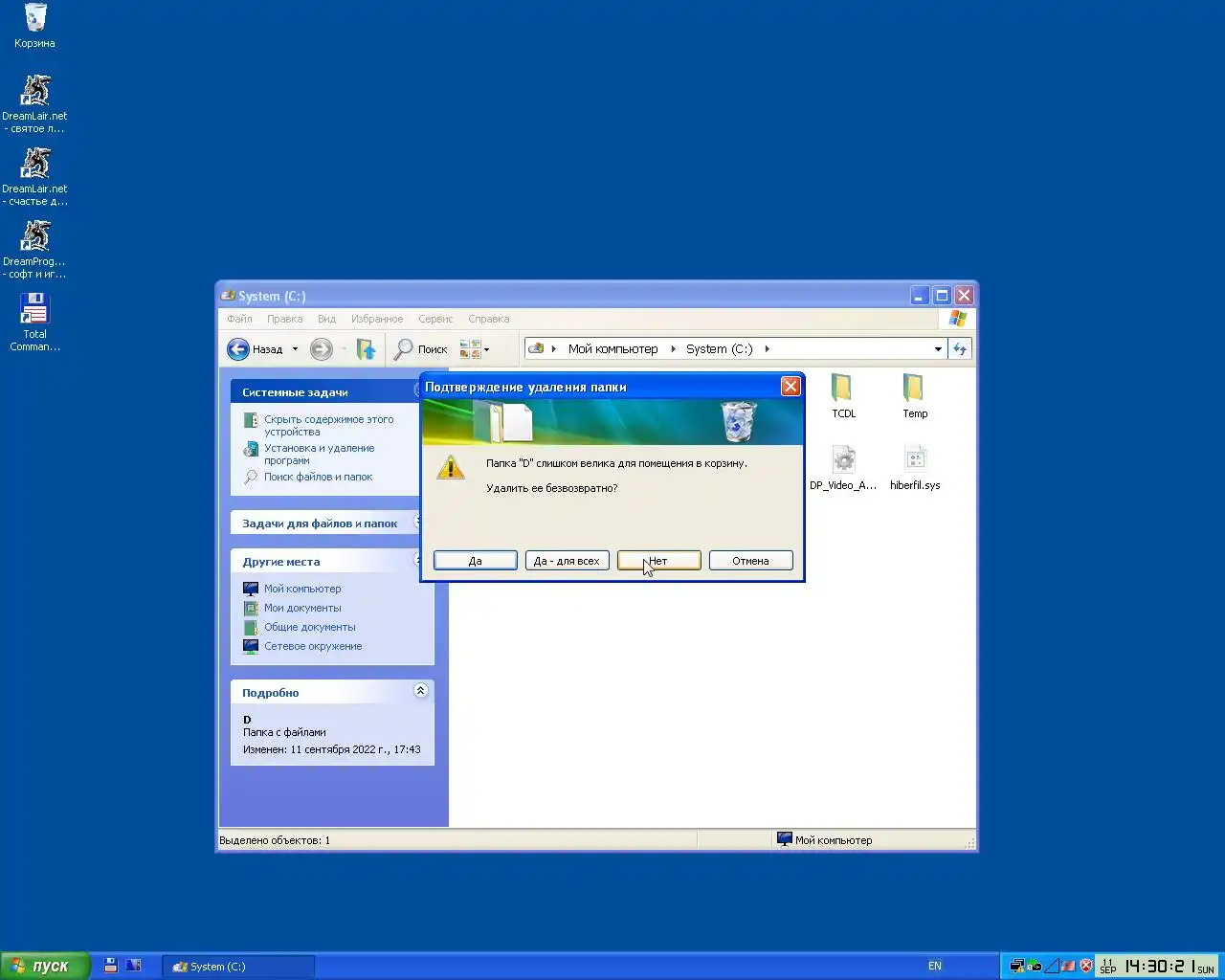Image resolution: width=1225 pixels, height=980 pixels.
Task: Click the refresh button beside the address bar
Action: [960, 348]
